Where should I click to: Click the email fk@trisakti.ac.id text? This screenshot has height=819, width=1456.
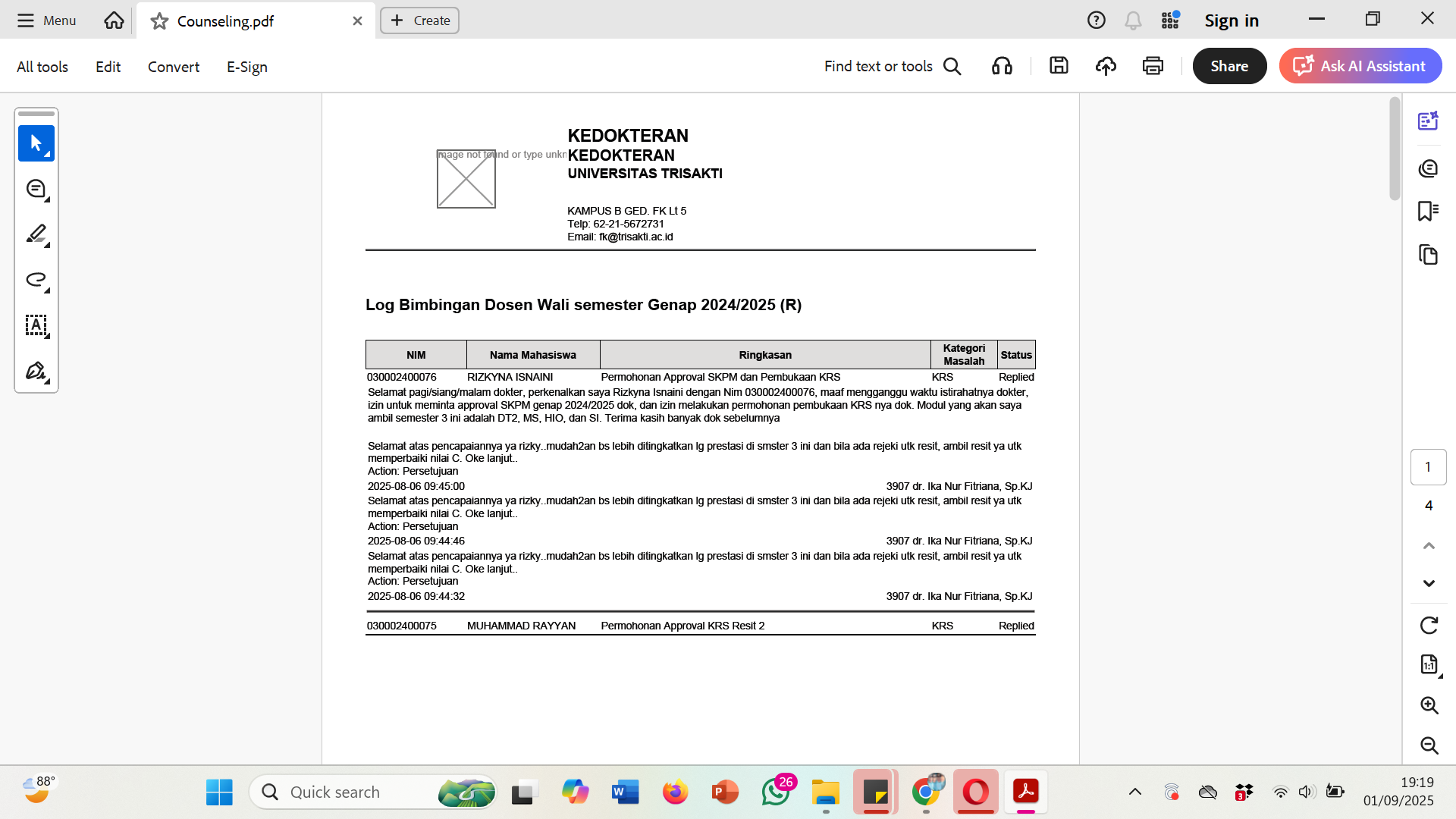pos(636,237)
